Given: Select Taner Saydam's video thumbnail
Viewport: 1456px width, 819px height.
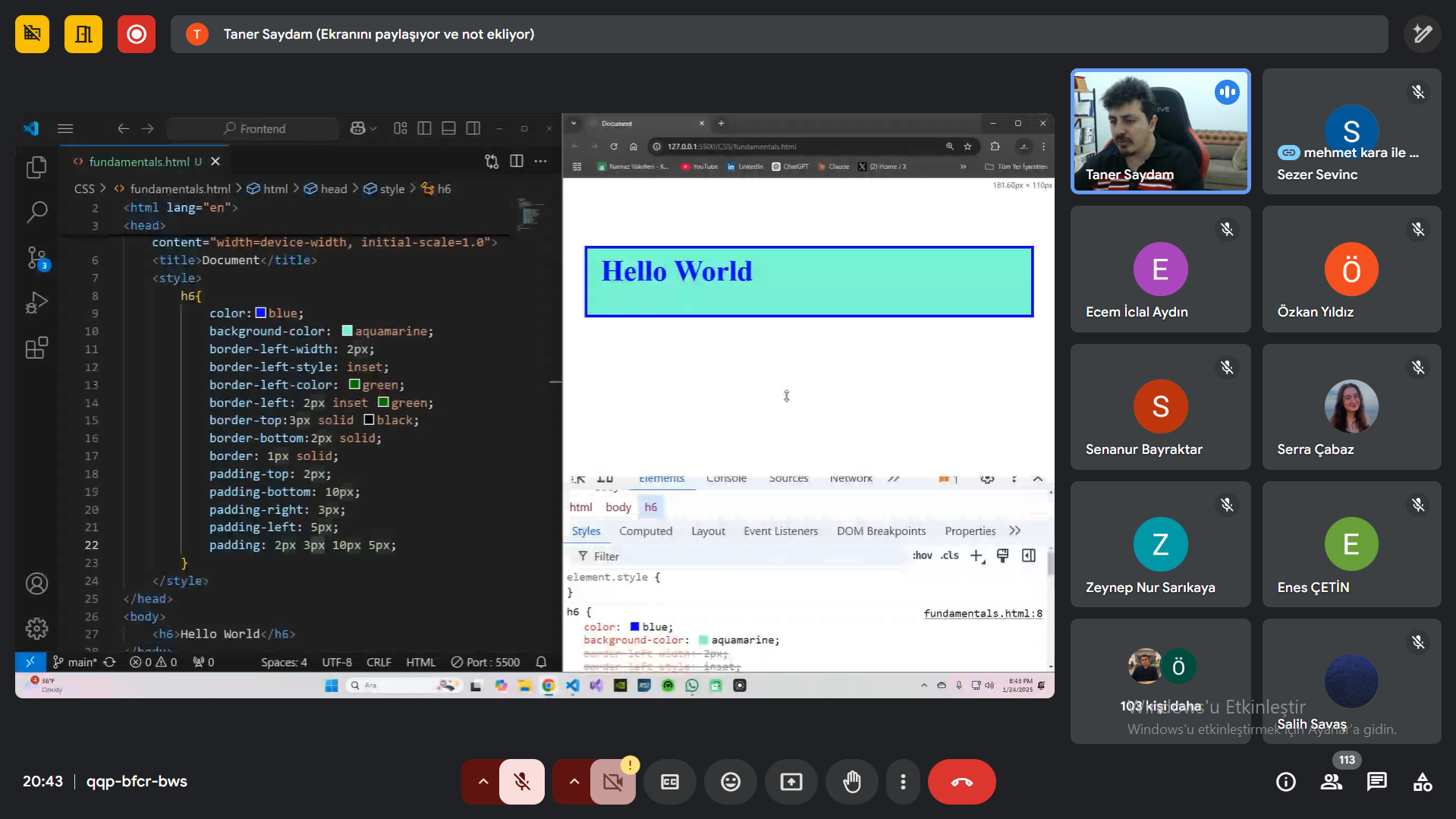Looking at the screenshot, I should 1160,131.
